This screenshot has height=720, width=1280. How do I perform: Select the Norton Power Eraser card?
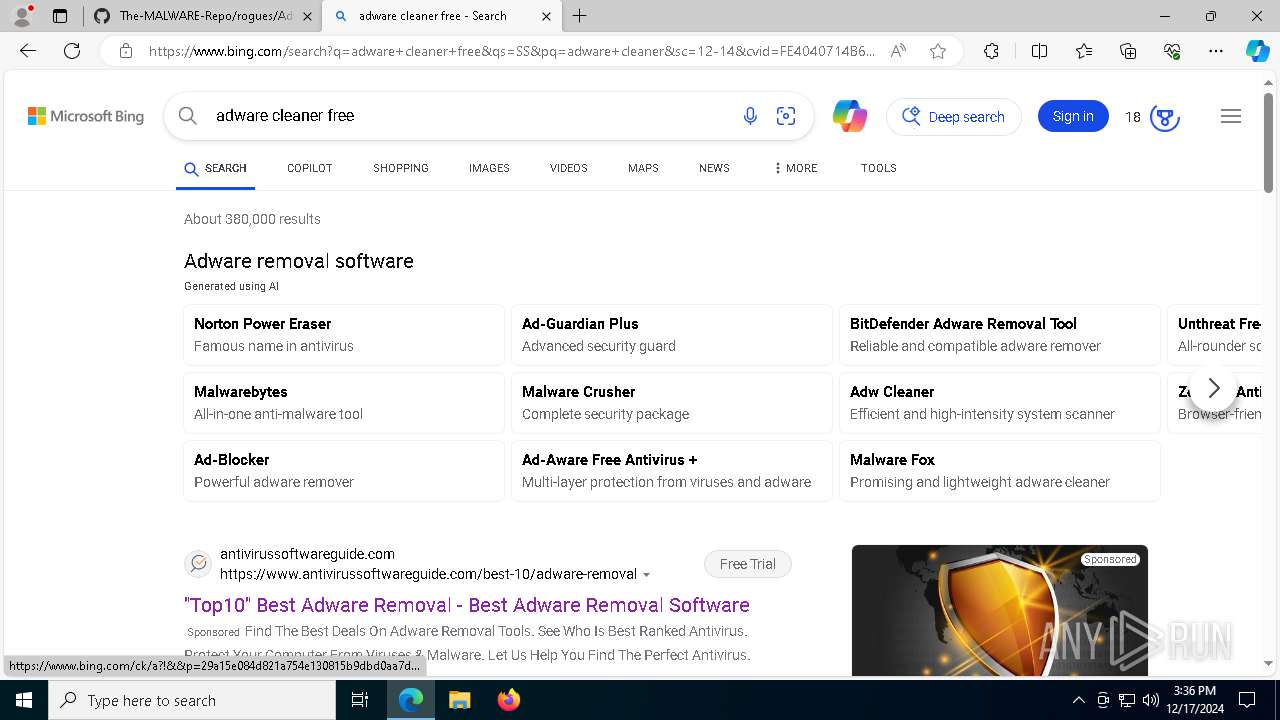[x=344, y=335]
